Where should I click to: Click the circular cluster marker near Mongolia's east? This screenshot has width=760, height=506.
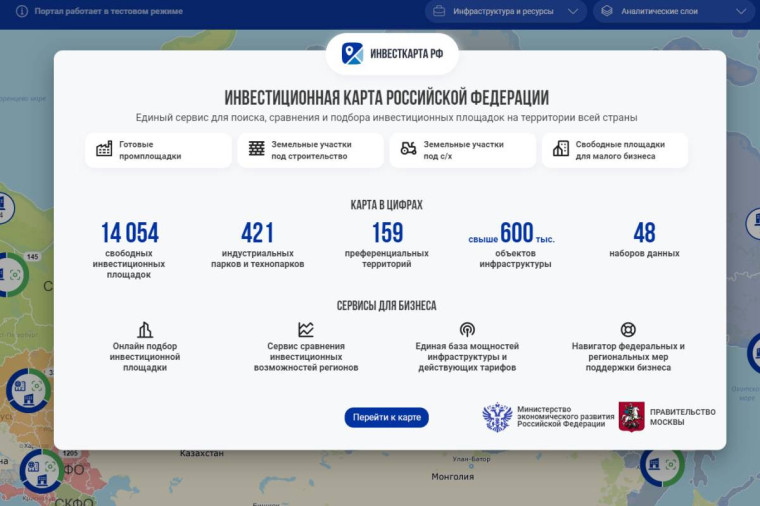pyautogui.click(x=662, y=464)
